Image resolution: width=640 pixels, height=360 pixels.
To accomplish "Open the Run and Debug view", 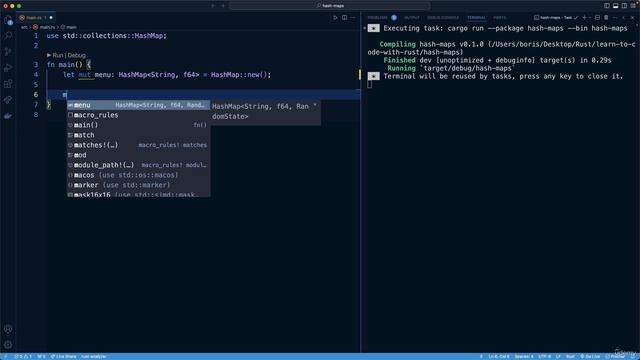I will click(x=8, y=68).
